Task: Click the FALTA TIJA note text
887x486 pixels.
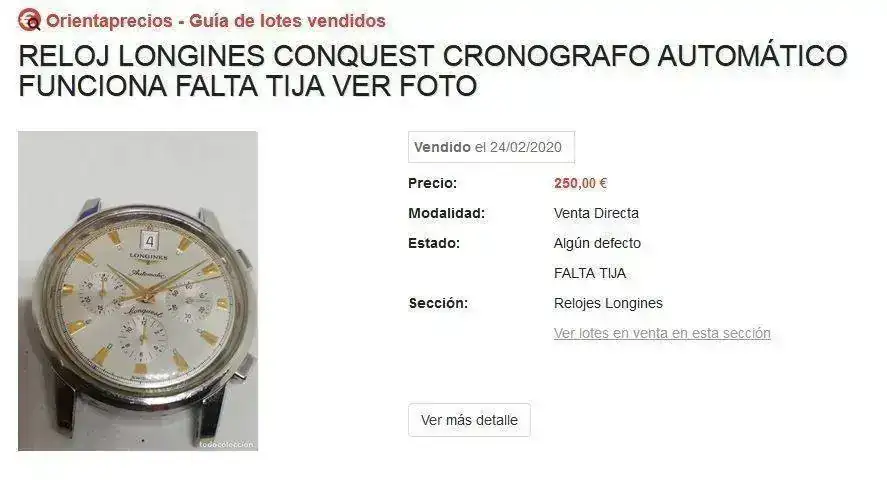Action: 590,273
